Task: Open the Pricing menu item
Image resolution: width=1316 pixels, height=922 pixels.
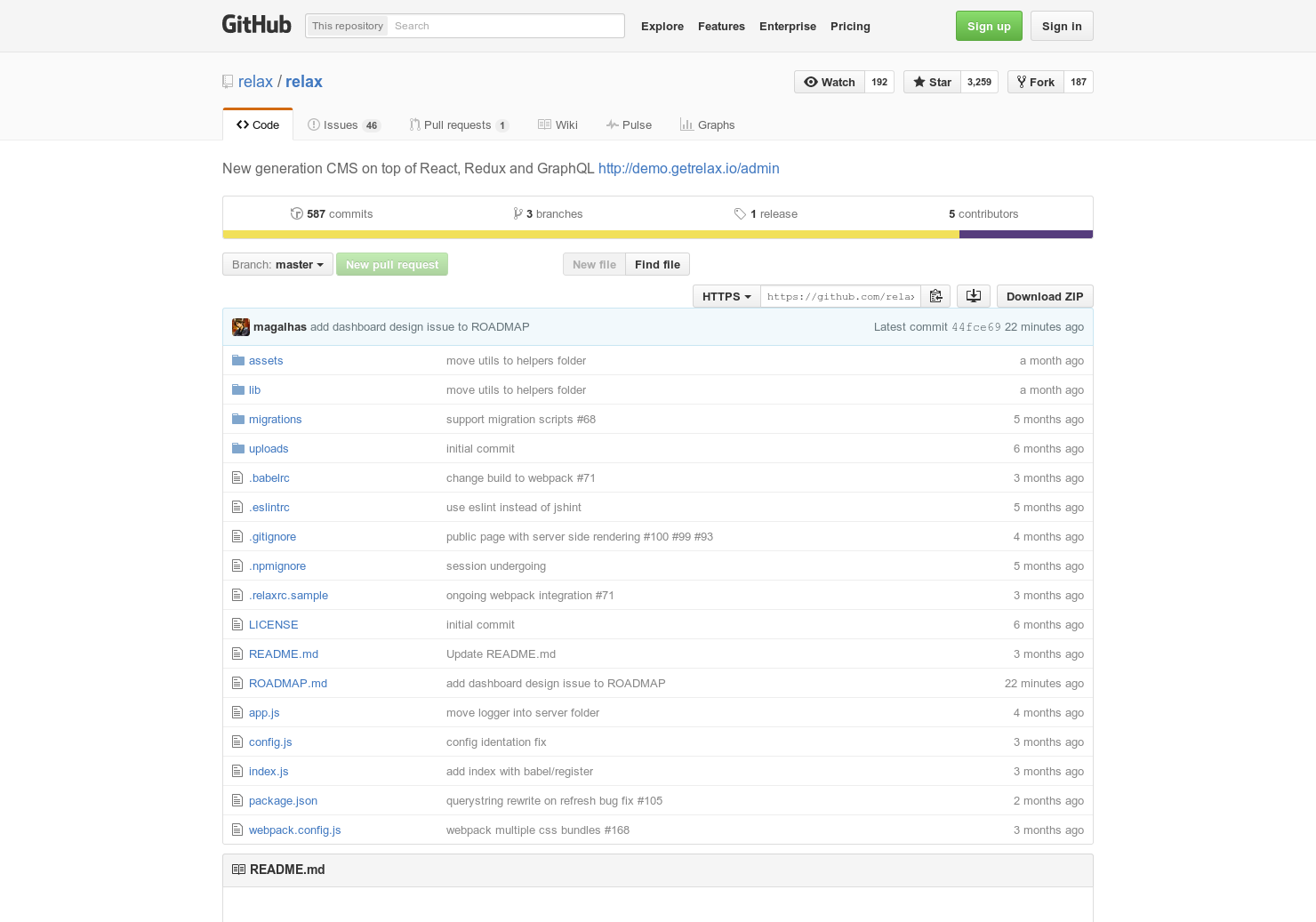Action: click(x=850, y=27)
